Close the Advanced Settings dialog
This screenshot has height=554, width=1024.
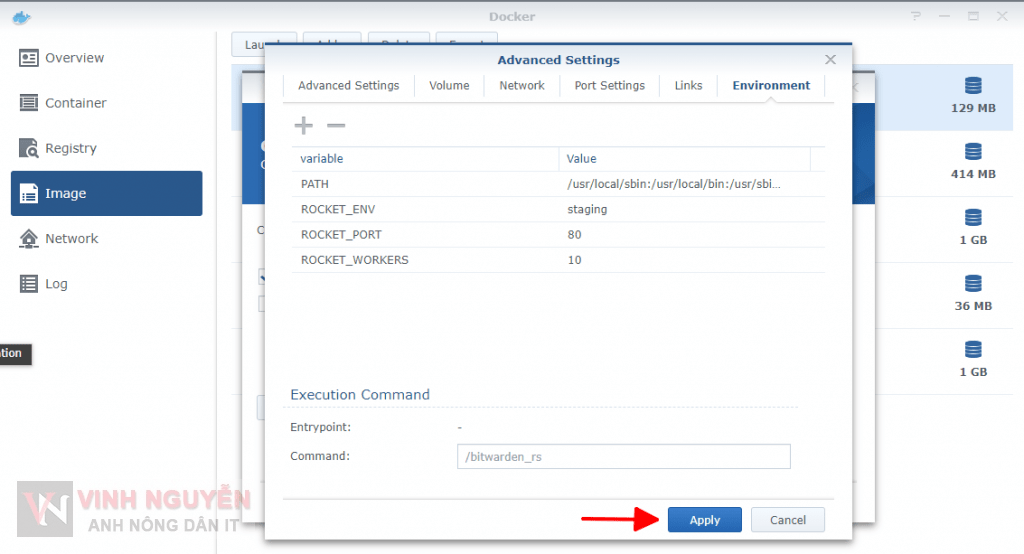pyautogui.click(x=830, y=60)
